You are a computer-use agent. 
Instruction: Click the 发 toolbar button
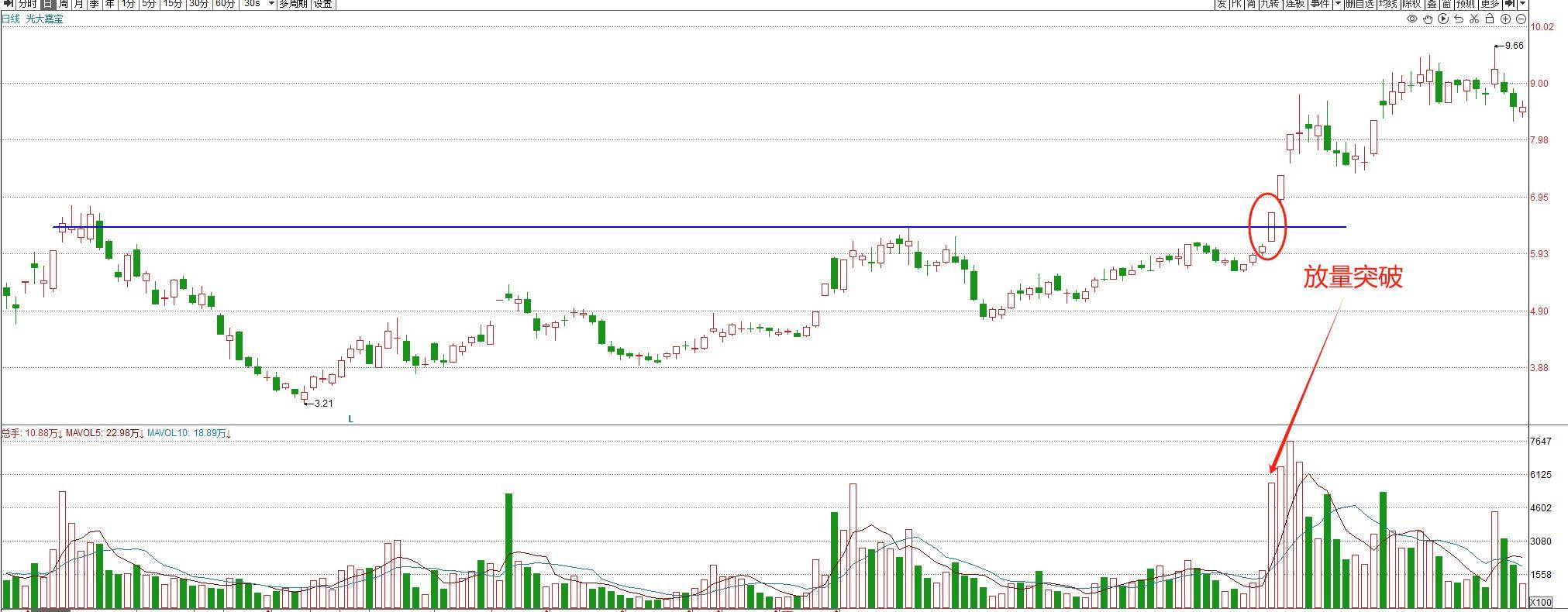pos(1222,4)
